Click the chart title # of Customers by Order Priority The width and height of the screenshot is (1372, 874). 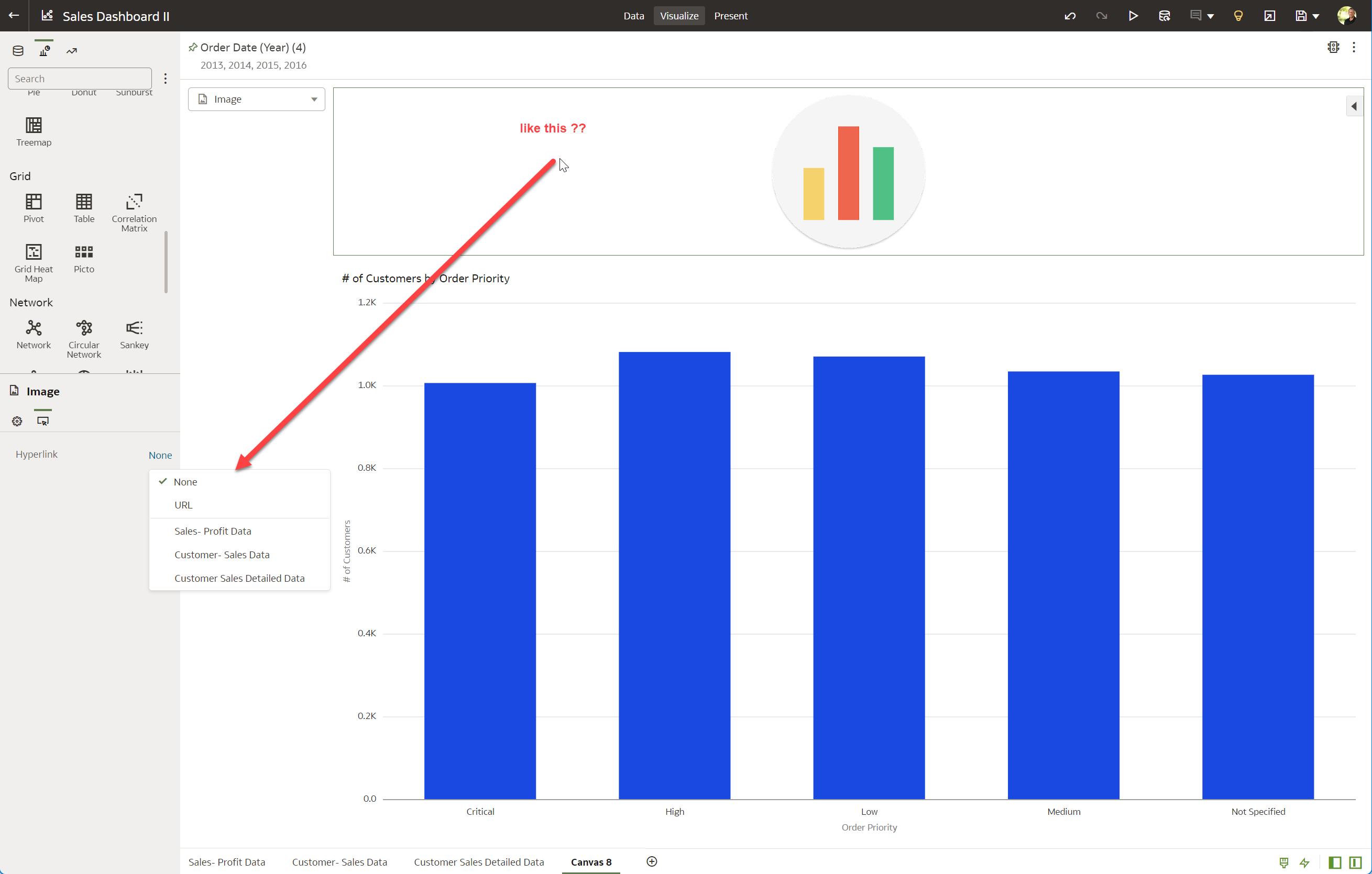pos(425,279)
